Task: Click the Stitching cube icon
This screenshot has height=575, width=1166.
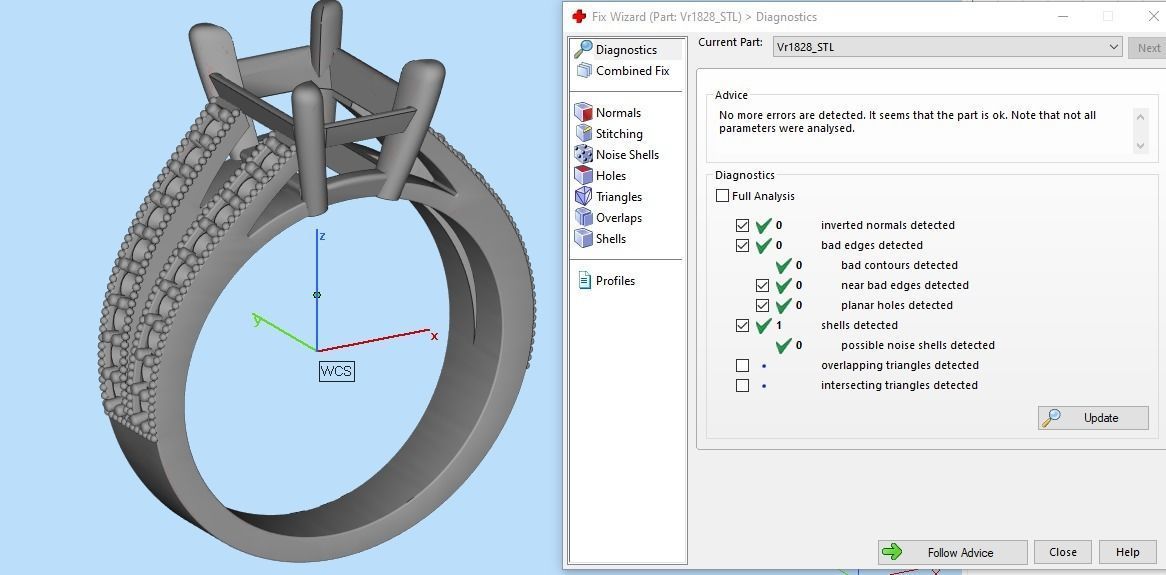Action: [584, 134]
